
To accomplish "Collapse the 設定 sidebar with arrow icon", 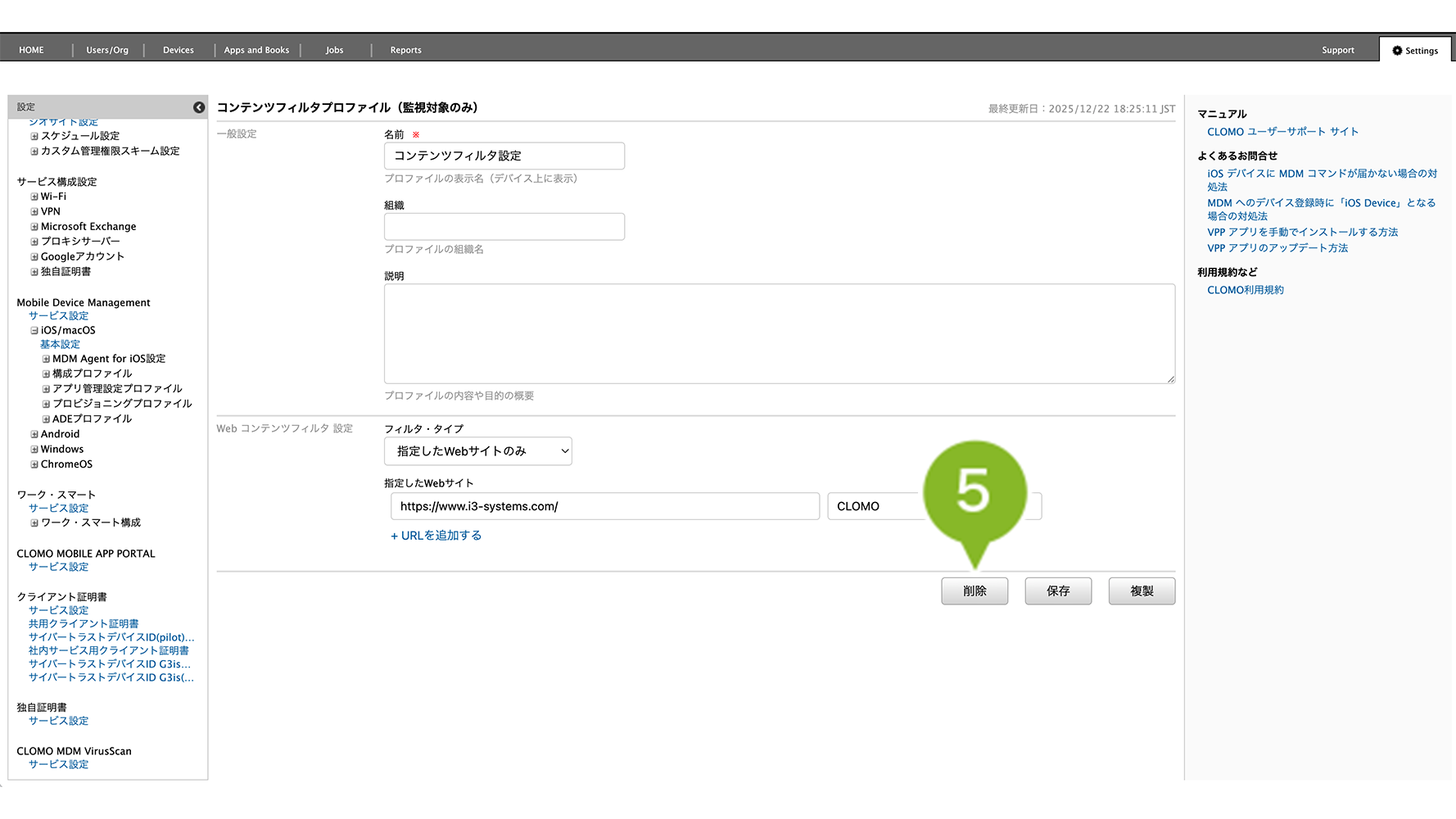I will click(199, 107).
